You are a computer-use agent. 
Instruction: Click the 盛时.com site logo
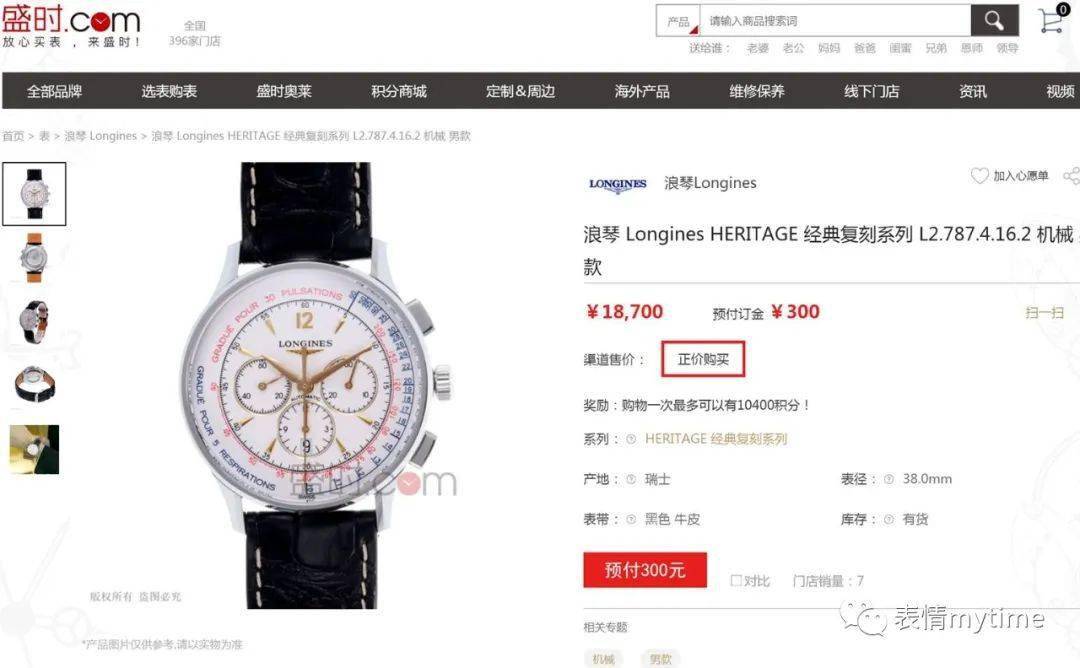(x=71, y=26)
